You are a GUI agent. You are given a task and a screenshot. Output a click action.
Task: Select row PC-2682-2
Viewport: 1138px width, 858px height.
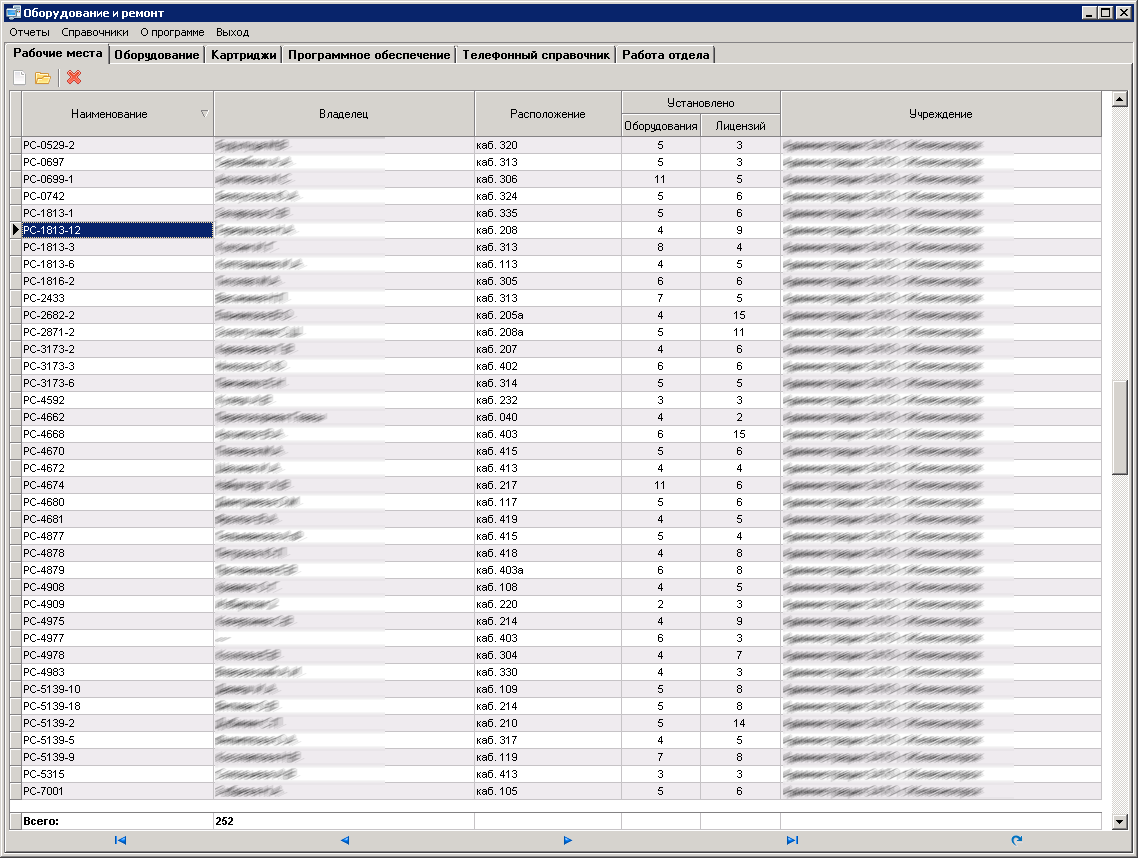[x=556, y=315]
